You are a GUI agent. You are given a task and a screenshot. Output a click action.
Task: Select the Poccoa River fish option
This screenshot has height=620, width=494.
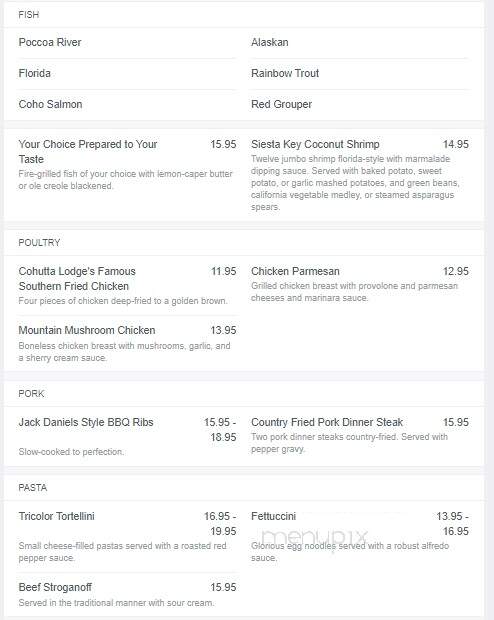point(50,42)
